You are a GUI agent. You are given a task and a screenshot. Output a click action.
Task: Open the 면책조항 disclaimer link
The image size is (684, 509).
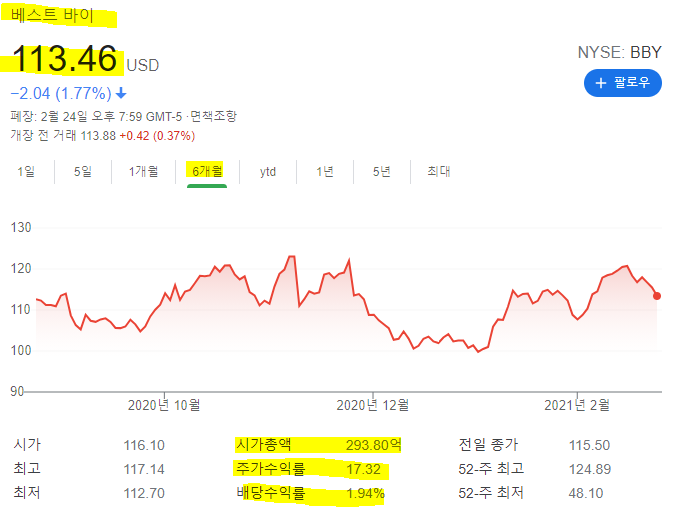pyautogui.click(x=214, y=116)
